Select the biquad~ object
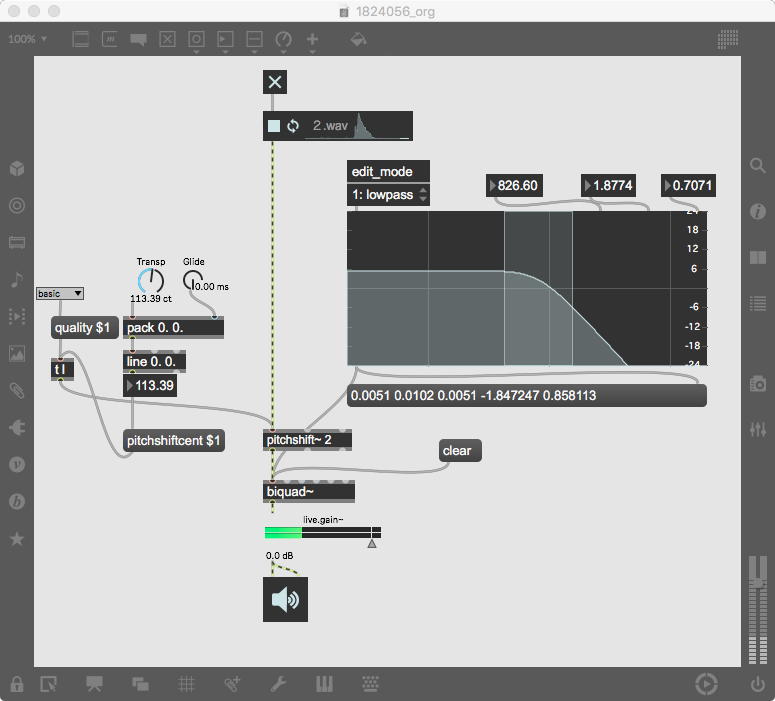This screenshot has height=701, width=775. point(309,492)
